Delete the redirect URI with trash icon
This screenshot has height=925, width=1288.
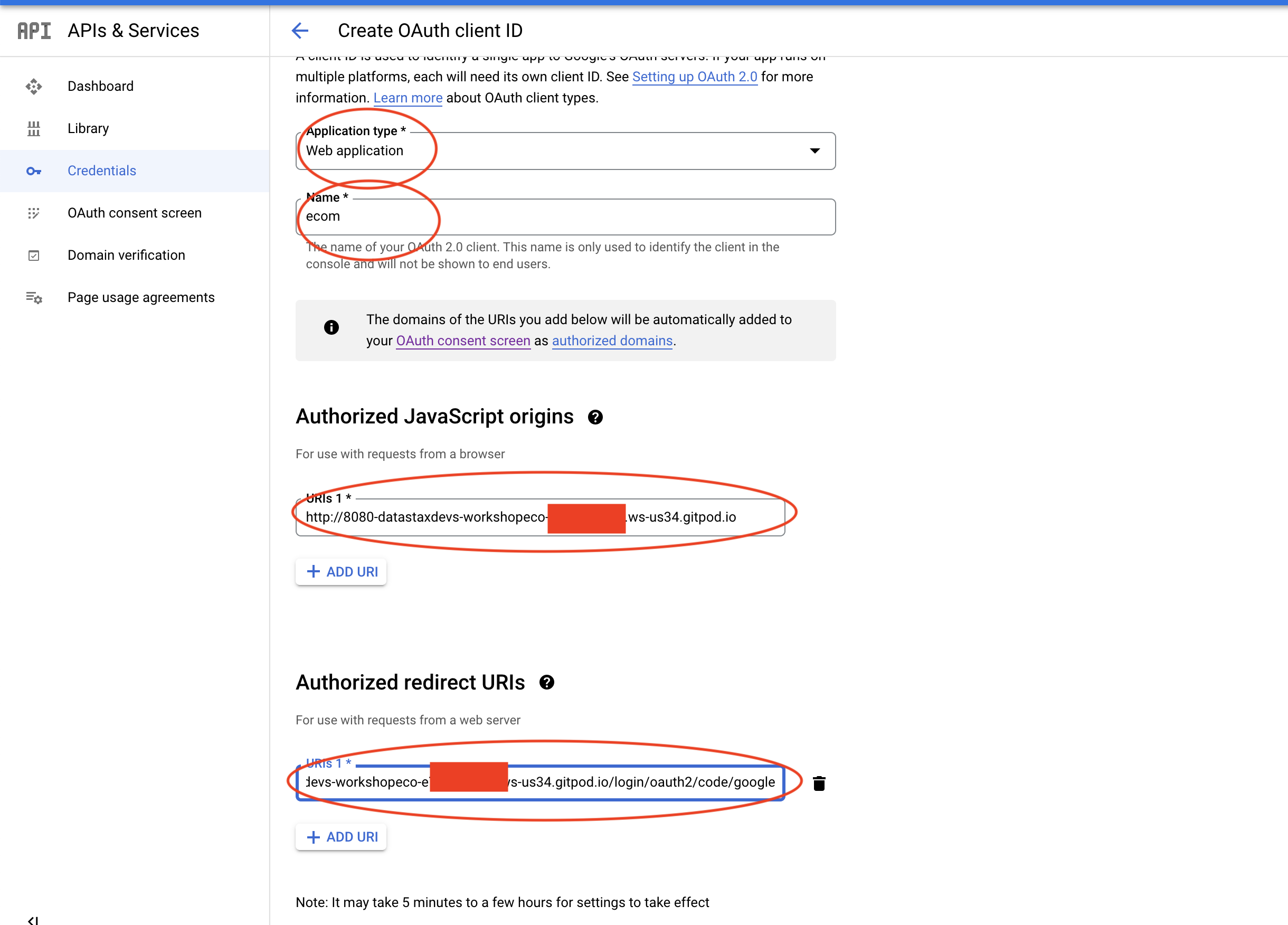pyautogui.click(x=818, y=784)
